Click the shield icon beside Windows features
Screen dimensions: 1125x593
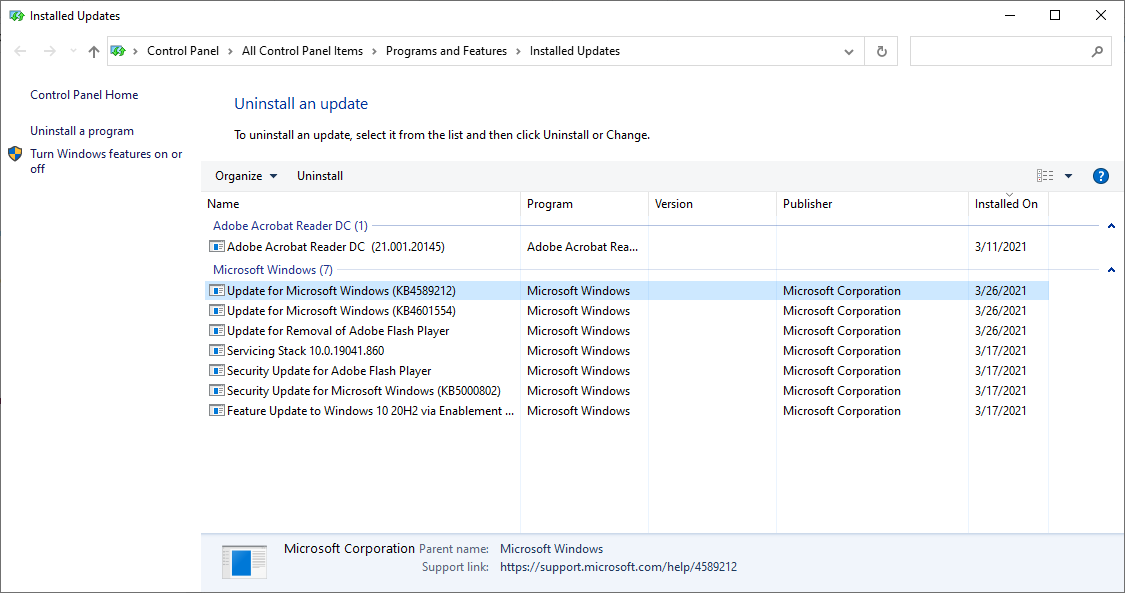pyautogui.click(x=15, y=154)
